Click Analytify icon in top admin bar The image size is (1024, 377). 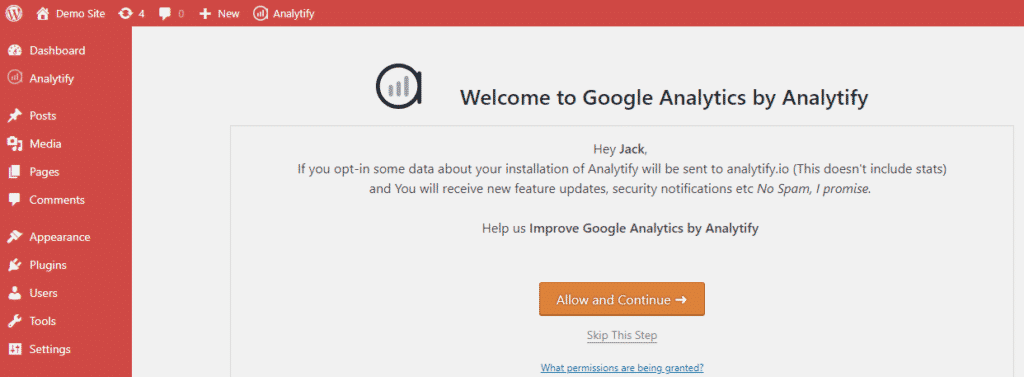(x=260, y=13)
